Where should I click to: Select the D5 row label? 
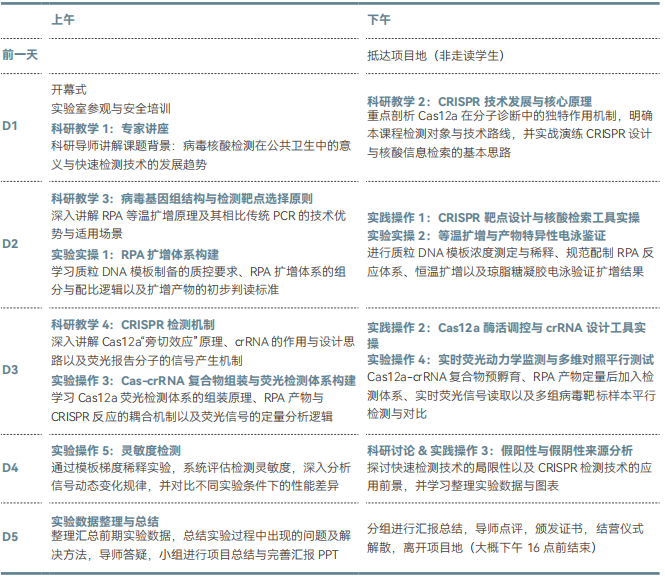pos(10,537)
